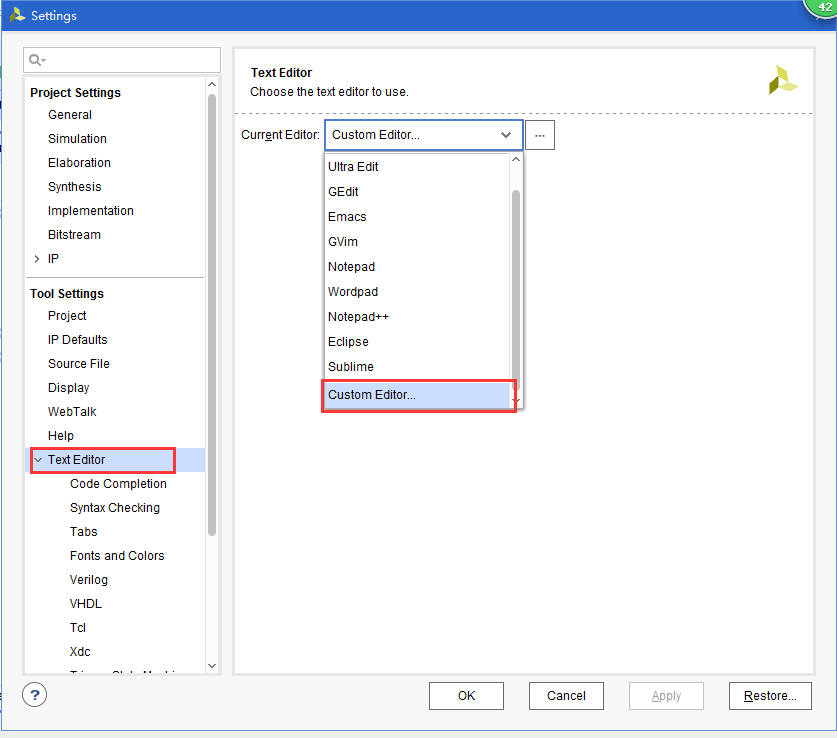Open Verilog editor settings

tap(89, 580)
